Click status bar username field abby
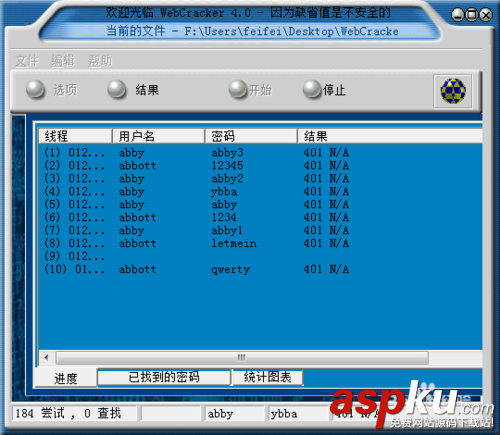 pos(234,414)
